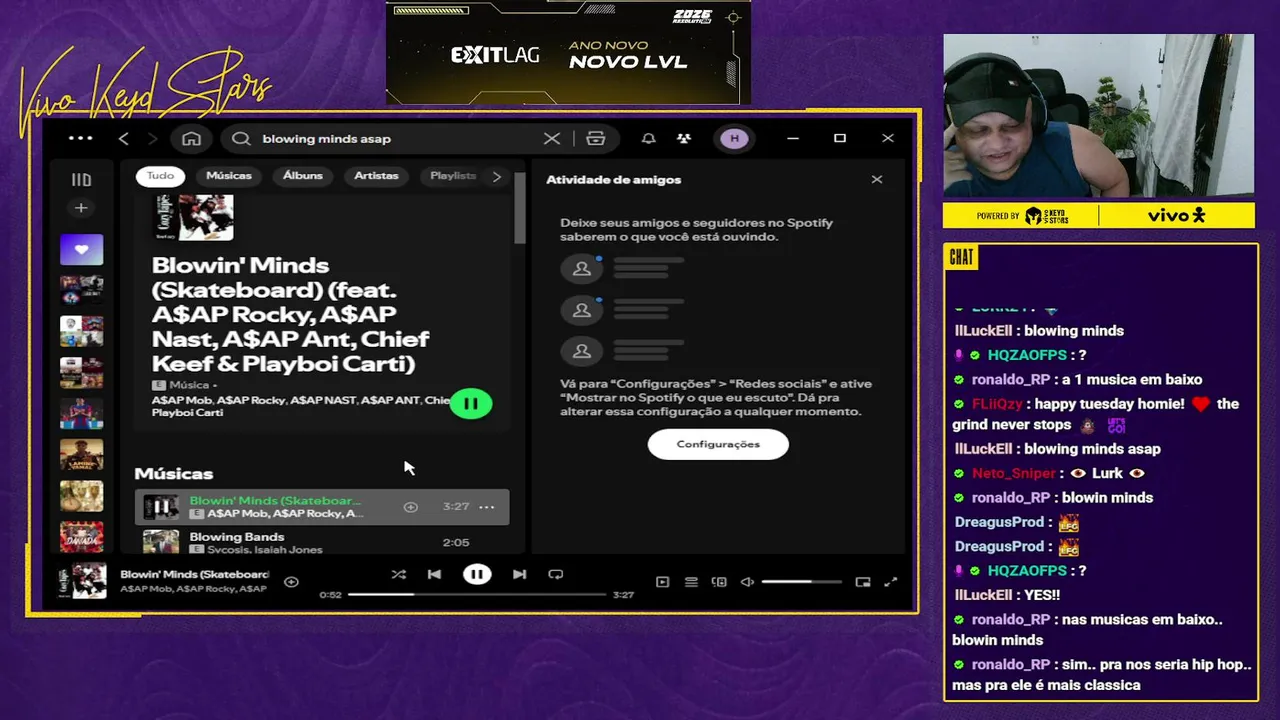
Task: Enter full screen with expand icon
Action: coord(891,581)
